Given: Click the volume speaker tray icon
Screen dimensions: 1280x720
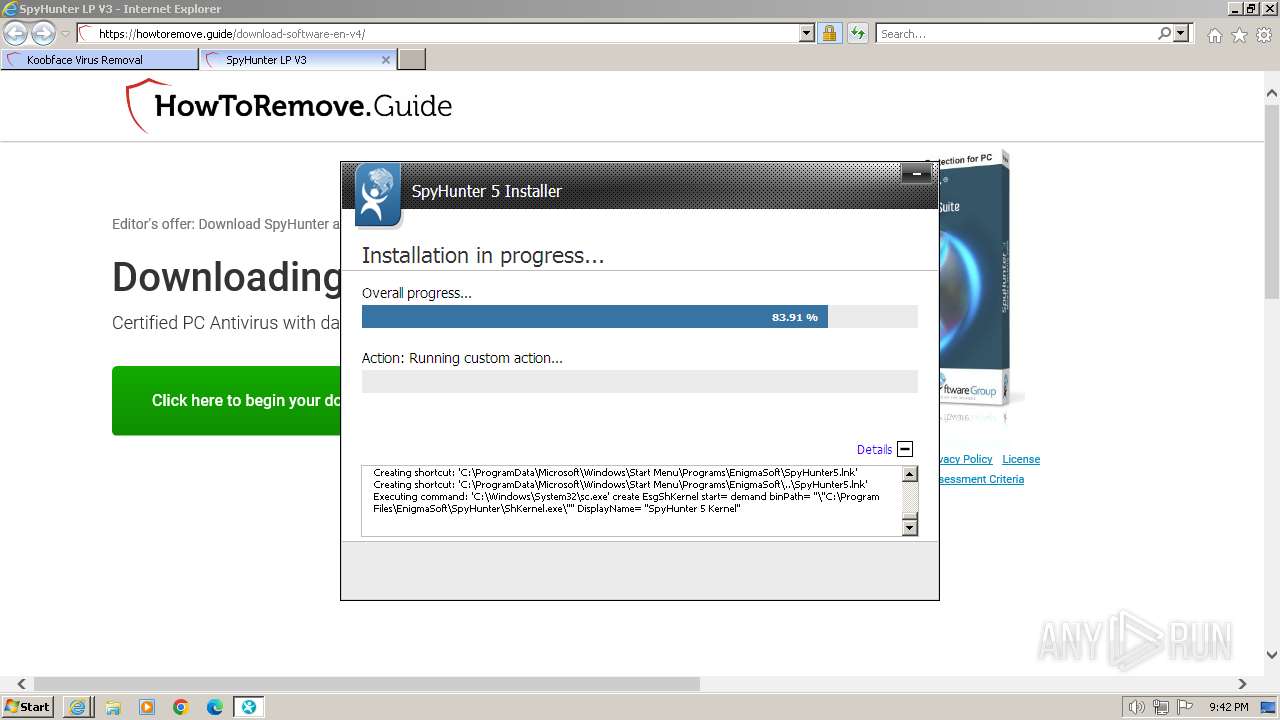Looking at the screenshot, I should pyautogui.click(x=1137, y=707).
